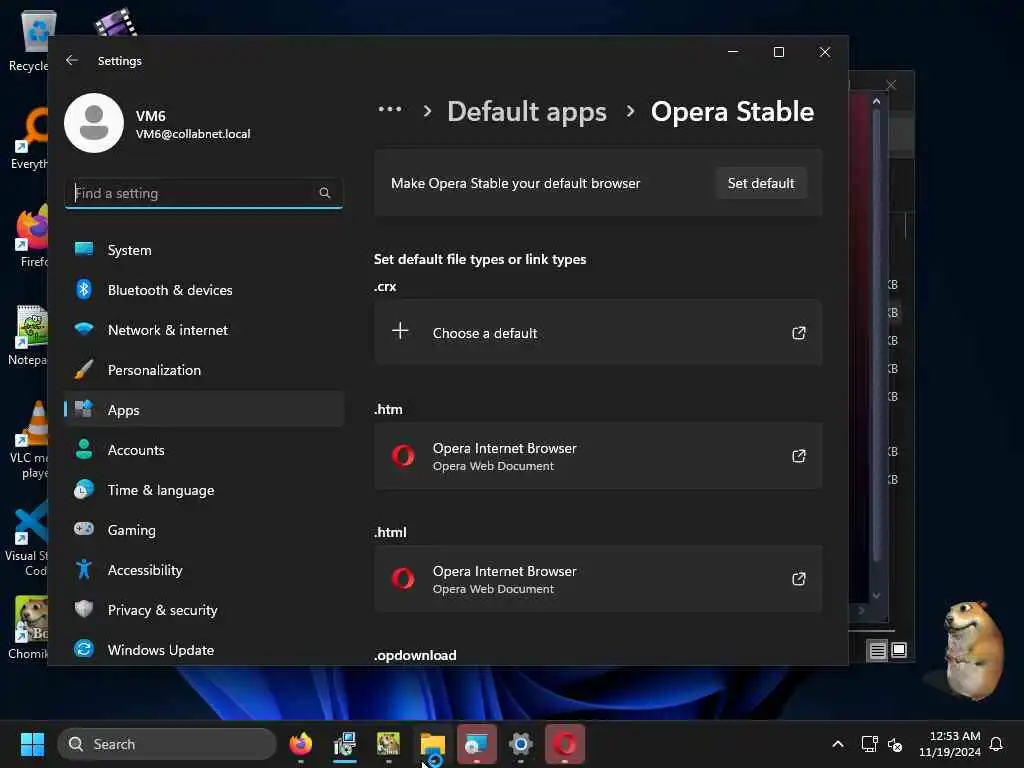Open taskbar red highlighted window app

pyautogui.click(x=477, y=744)
